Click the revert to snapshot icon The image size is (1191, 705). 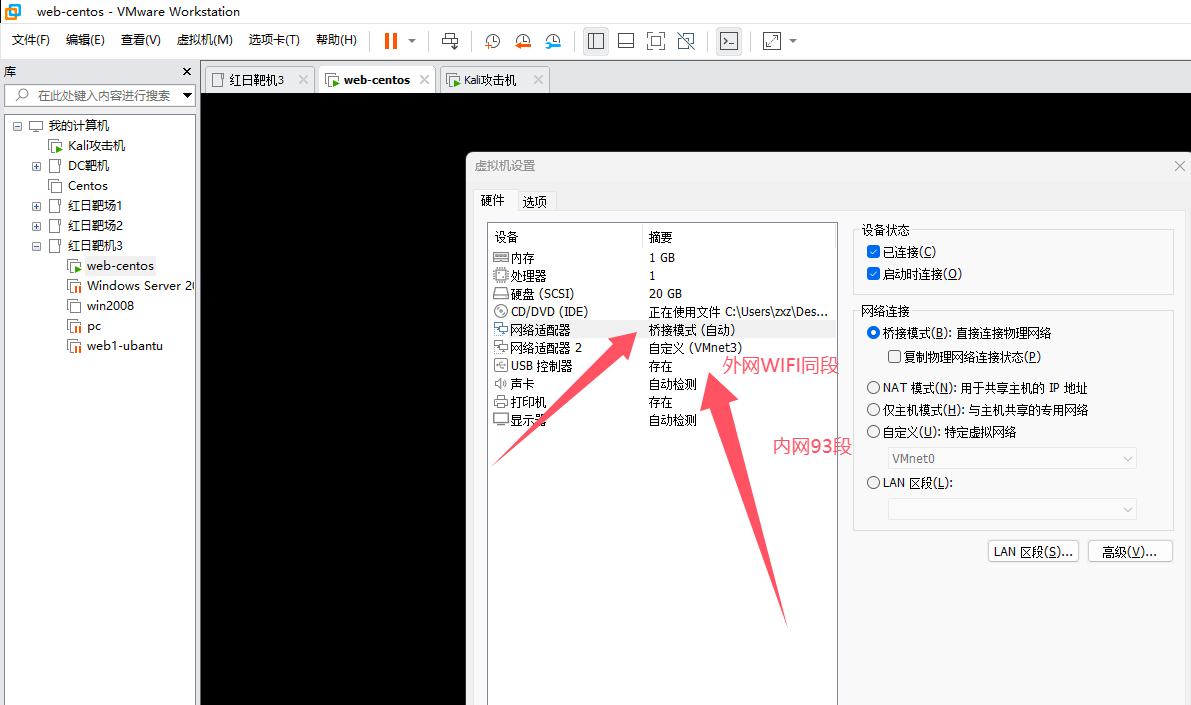coord(523,41)
